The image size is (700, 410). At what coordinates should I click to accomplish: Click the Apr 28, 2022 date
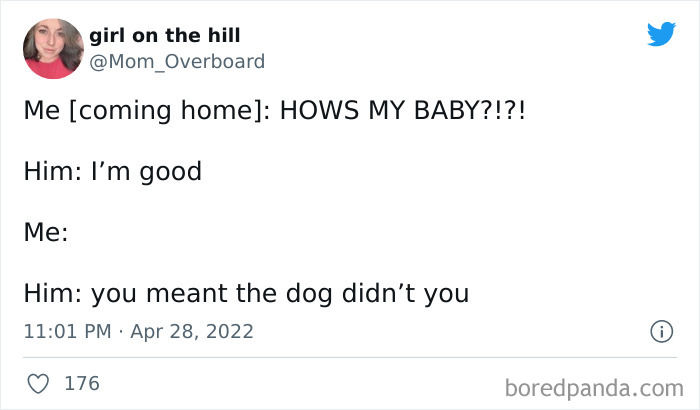[192, 331]
